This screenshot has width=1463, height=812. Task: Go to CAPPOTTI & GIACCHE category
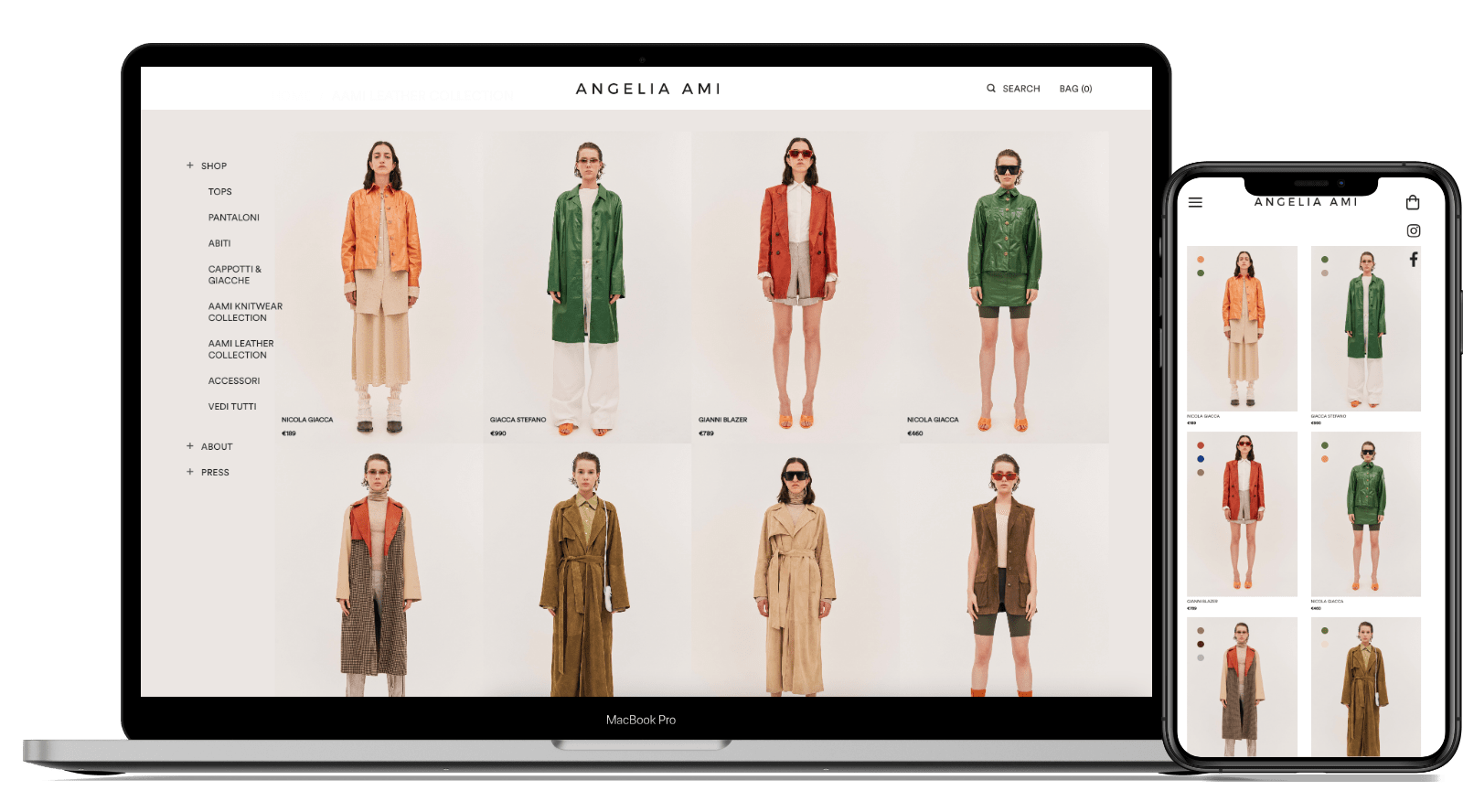point(234,275)
